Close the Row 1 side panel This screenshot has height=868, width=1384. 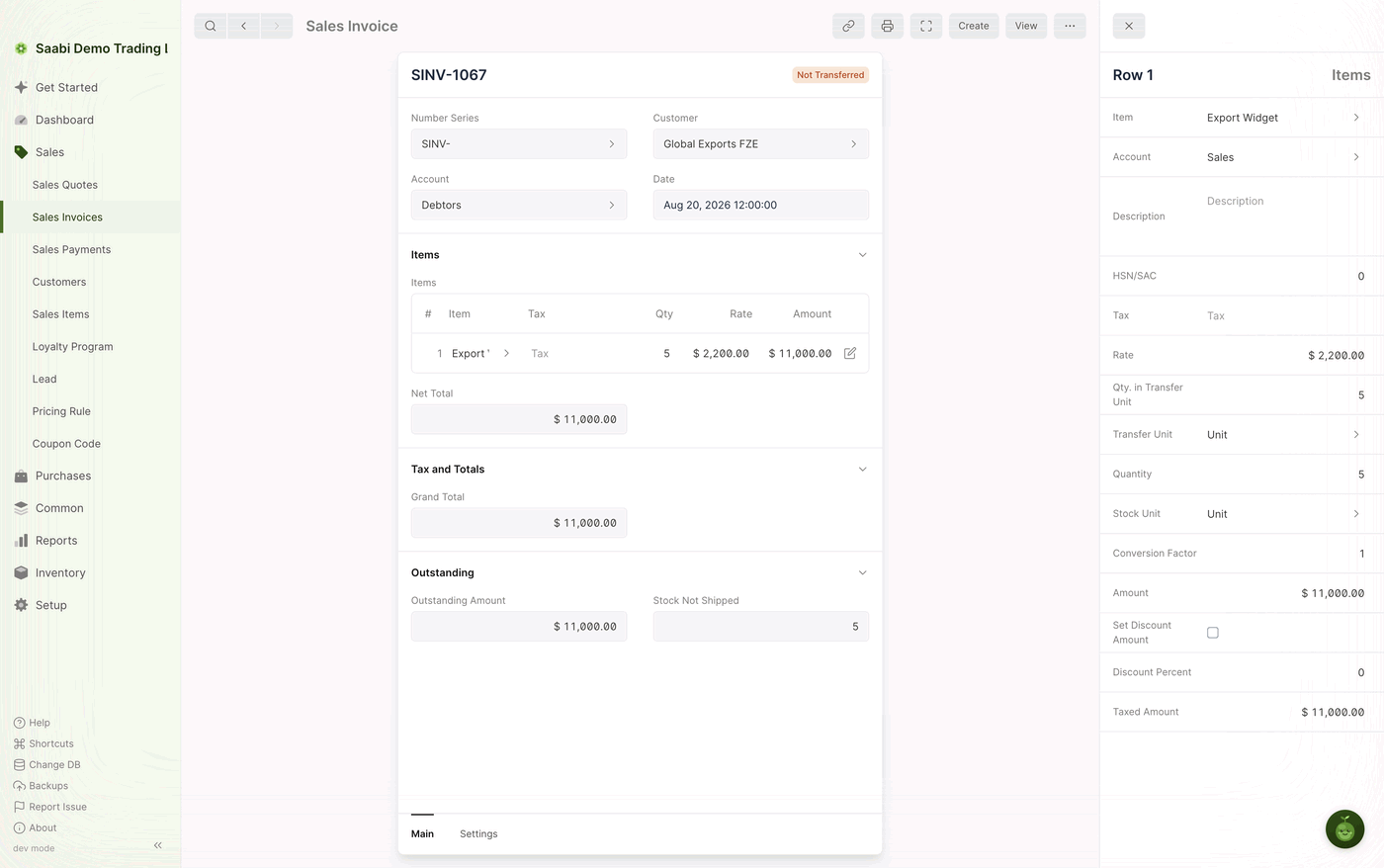(x=1129, y=26)
